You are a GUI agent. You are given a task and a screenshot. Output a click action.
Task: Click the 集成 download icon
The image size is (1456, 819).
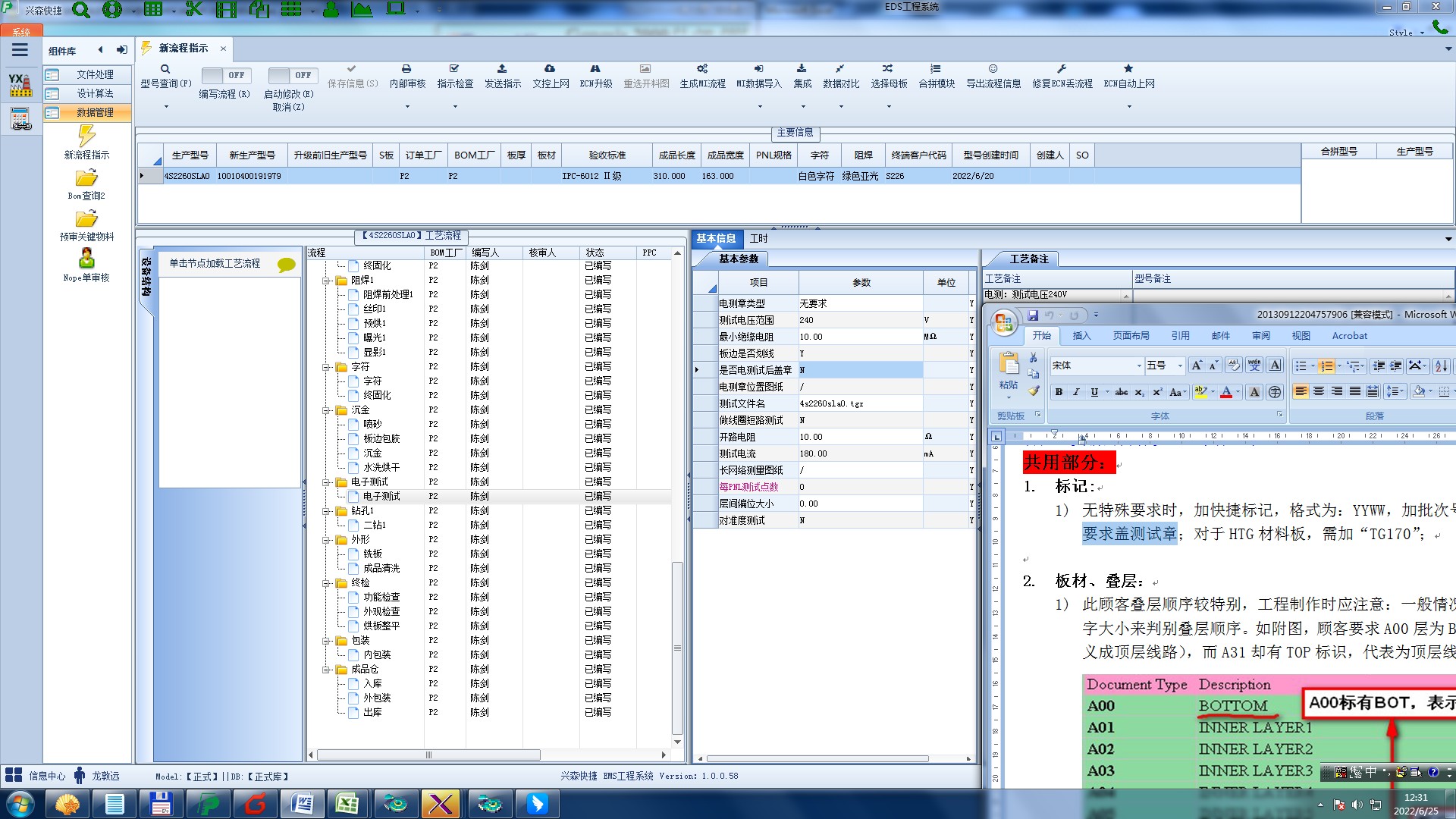click(x=802, y=69)
